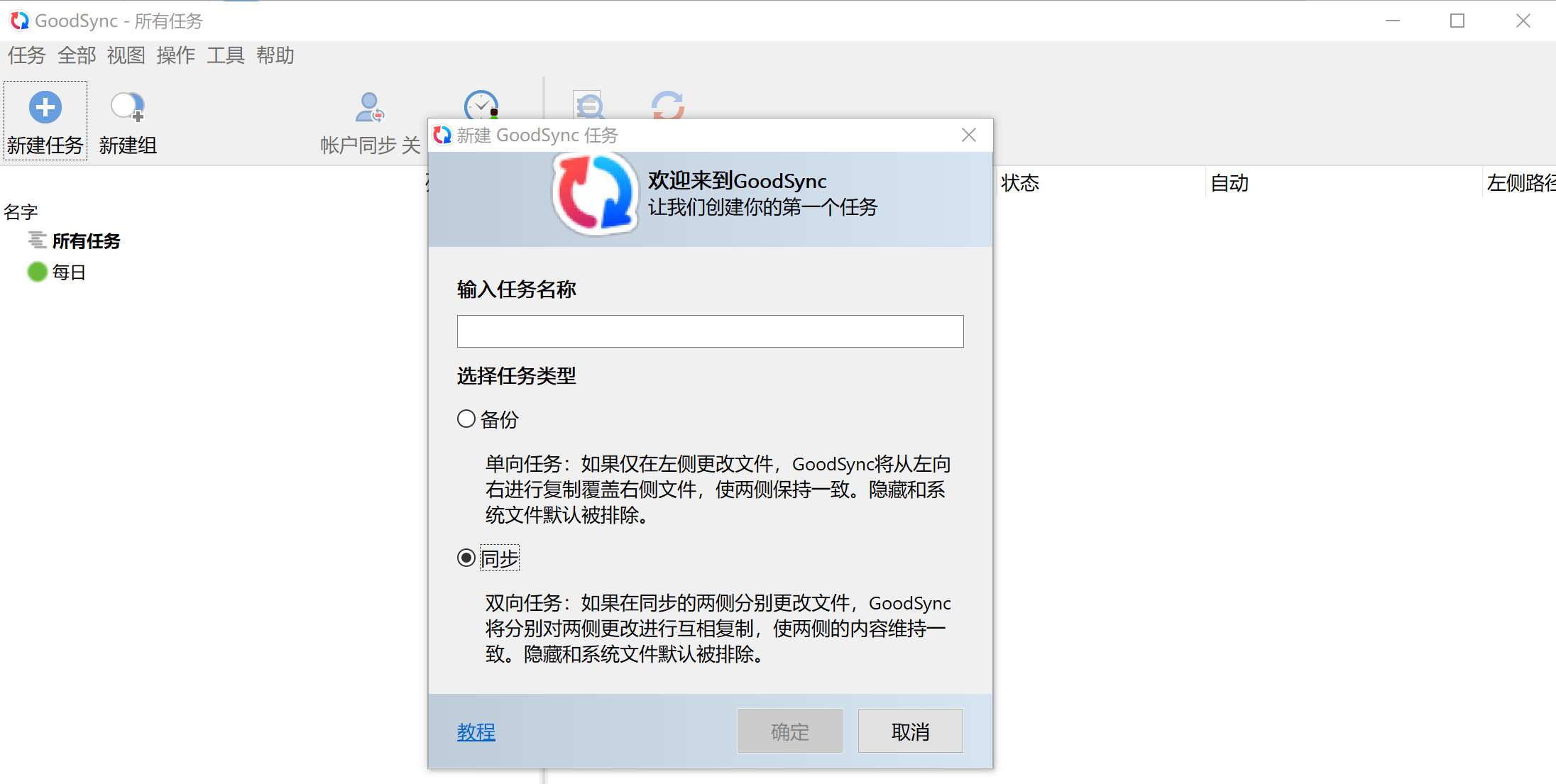Click the clock schedule icon in toolbar
The image size is (1556, 784).
(481, 104)
